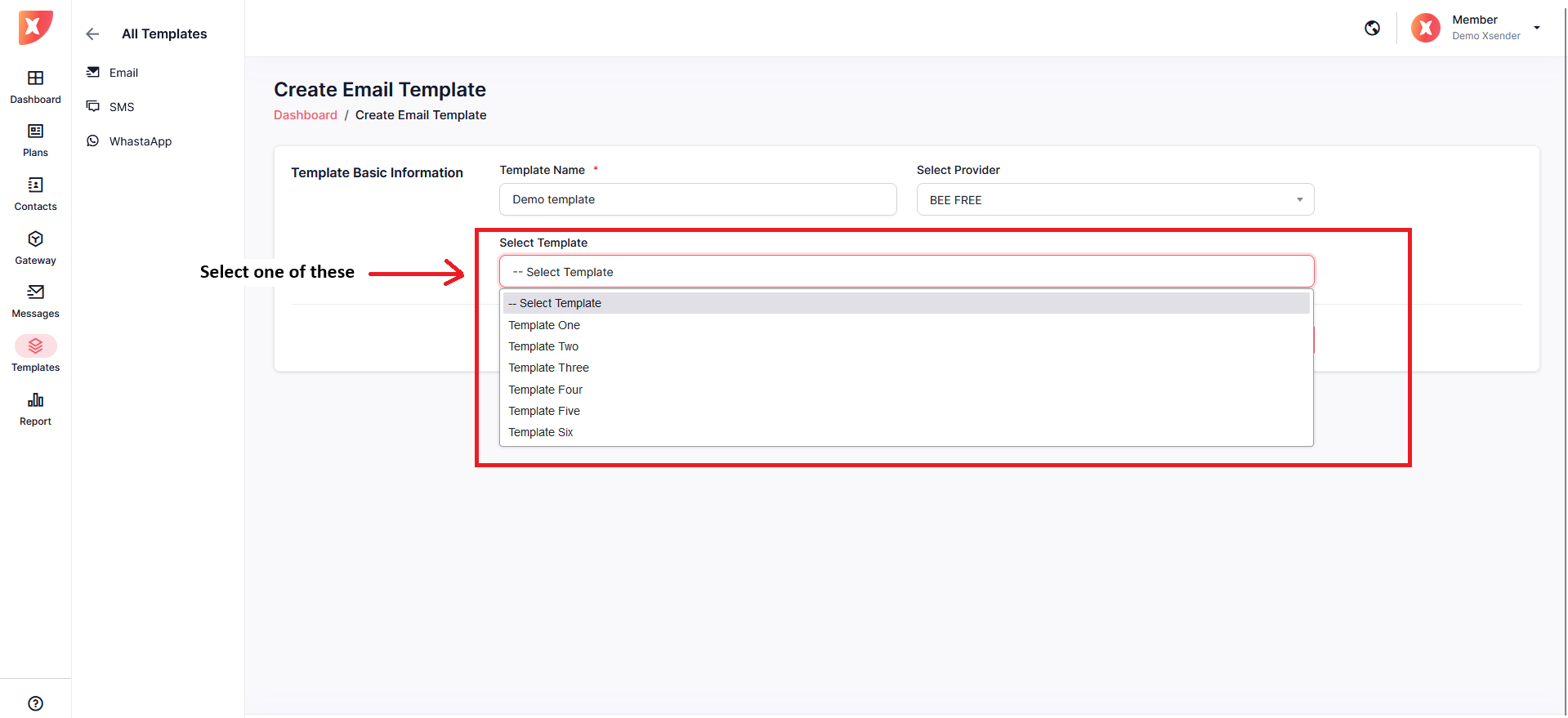Image resolution: width=1568 pixels, height=718 pixels.
Task: Open the Report section
Action: click(x=35, y=409)
